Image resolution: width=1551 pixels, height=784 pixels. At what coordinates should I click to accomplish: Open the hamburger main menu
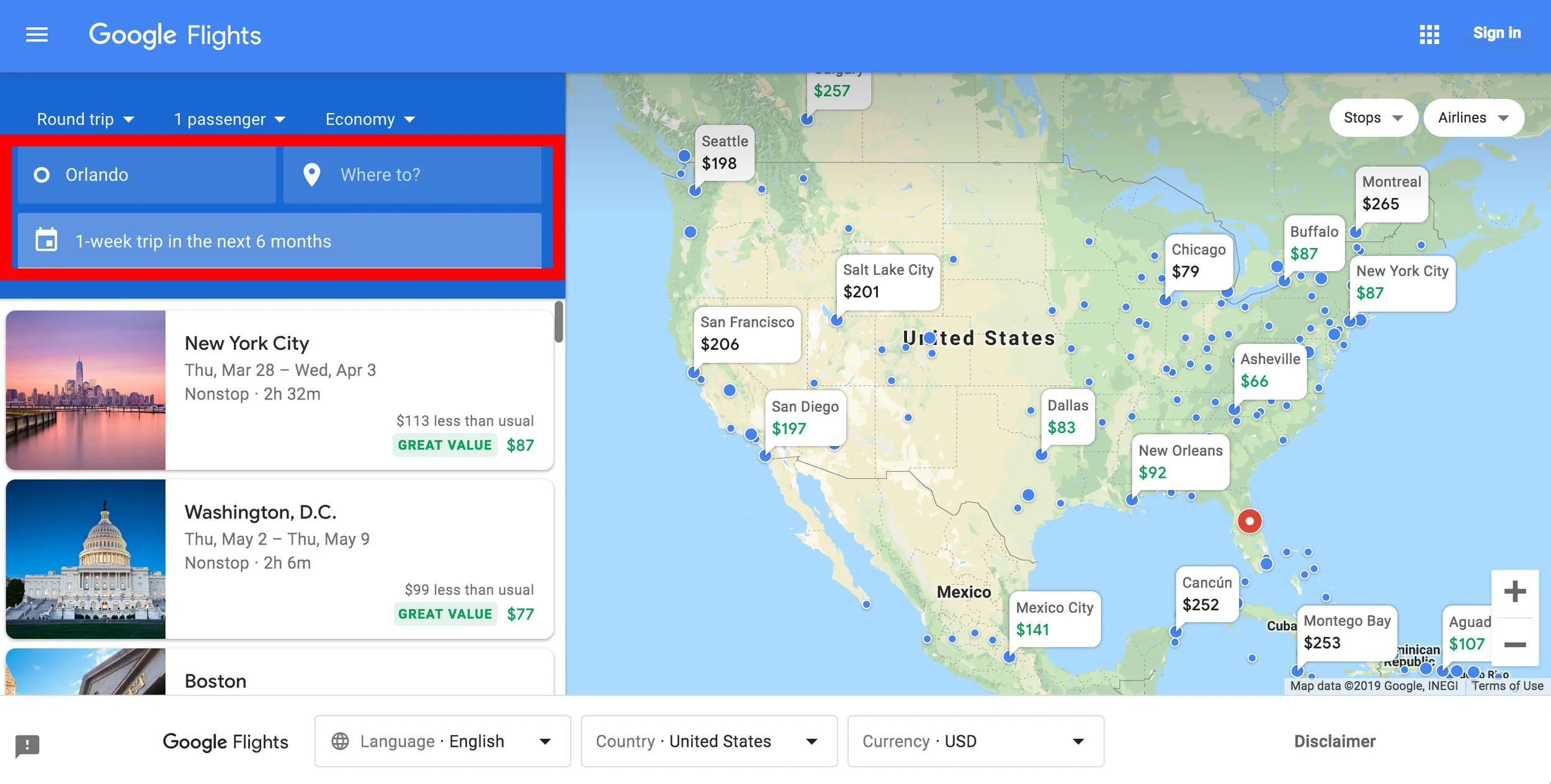[37, 35]
